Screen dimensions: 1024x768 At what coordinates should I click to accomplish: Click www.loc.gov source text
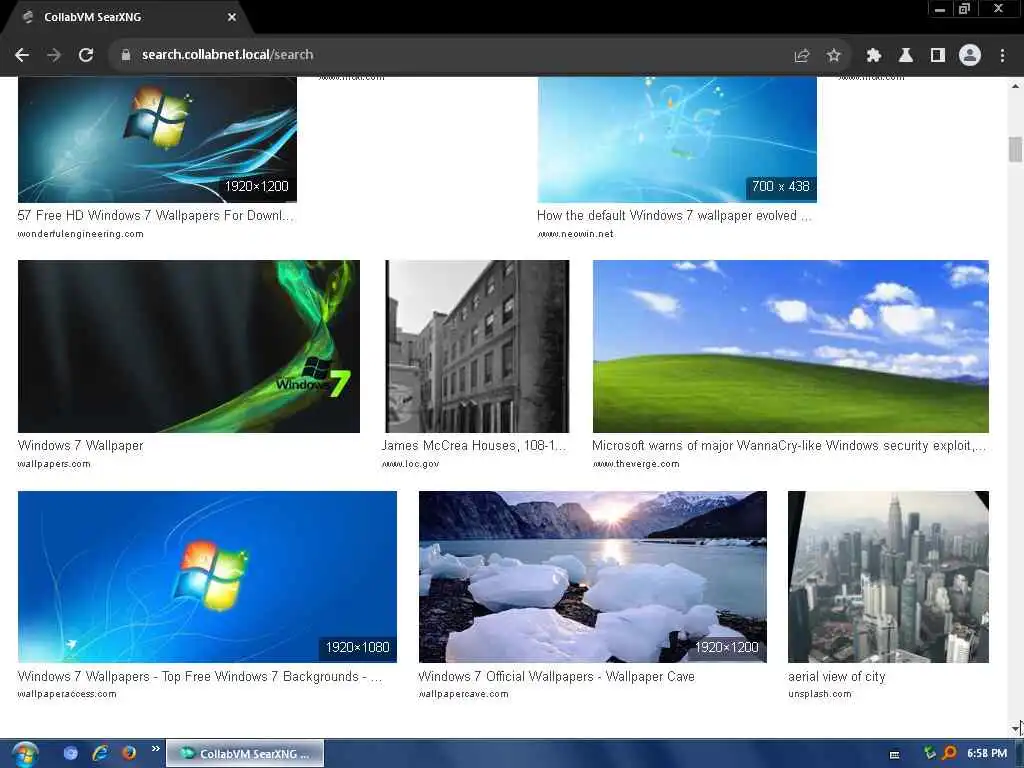pyautogui.click(x=411, y=464)
